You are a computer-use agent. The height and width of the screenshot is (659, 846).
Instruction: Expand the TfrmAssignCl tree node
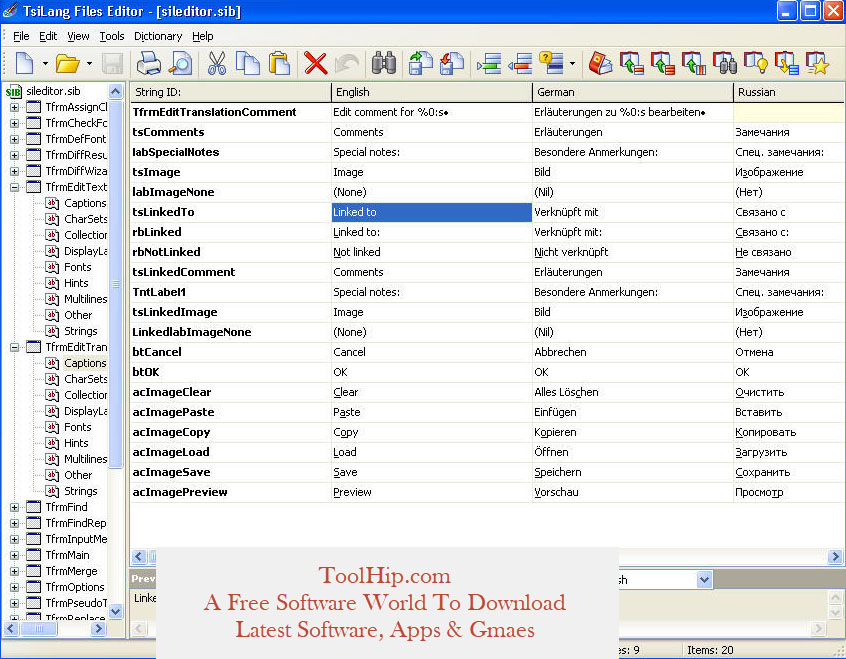click(x=15, y=107)
